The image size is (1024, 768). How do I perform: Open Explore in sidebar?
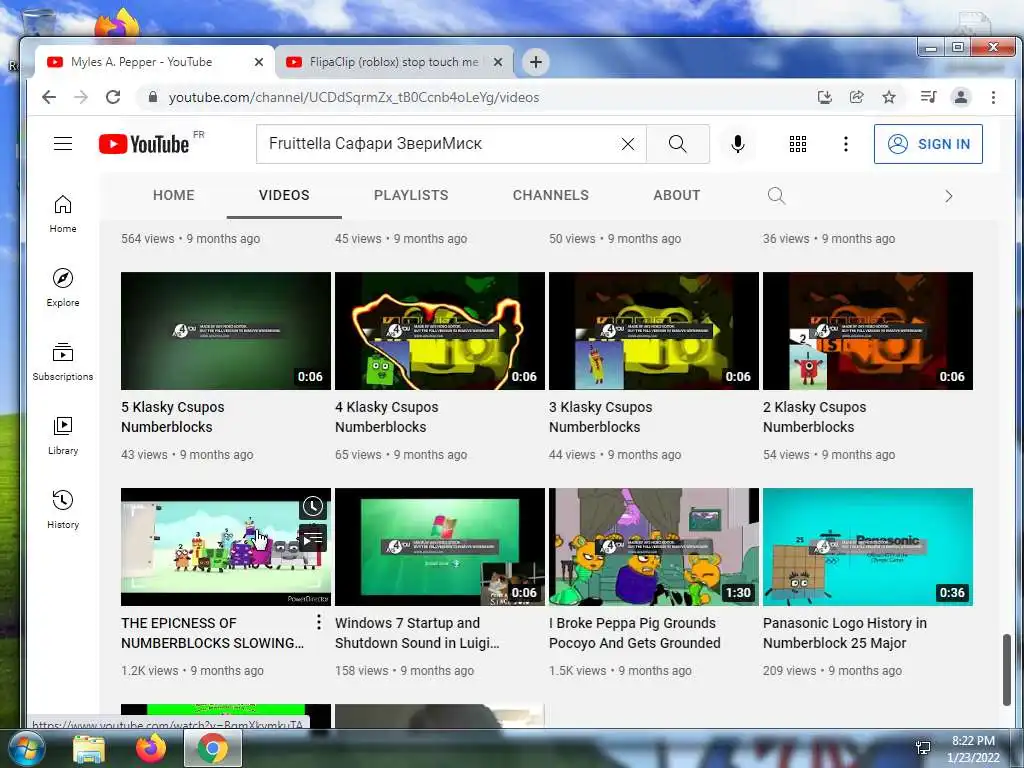click(x=63, y=288)
